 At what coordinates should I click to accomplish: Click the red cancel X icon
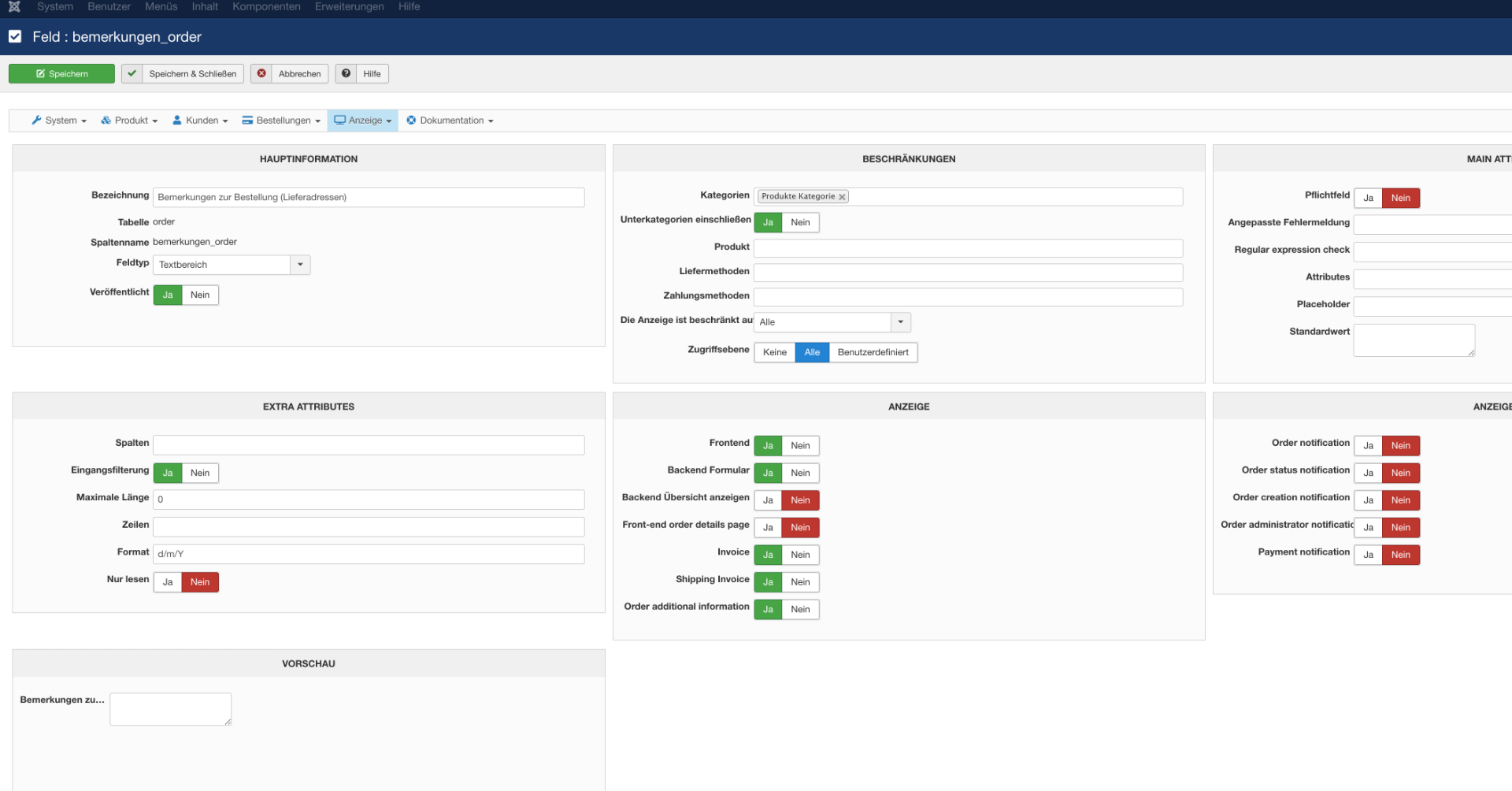(x=261, y=73)
